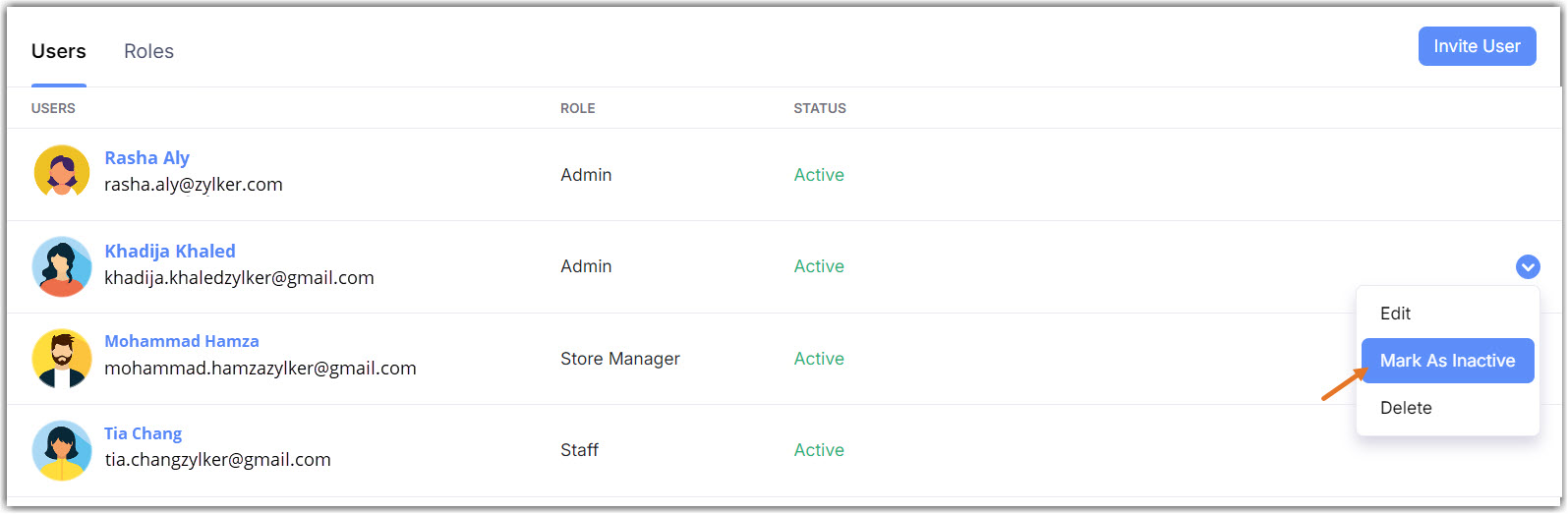The image size is (1568, 514).
Task: Click the STATUS column header
Action: click(819, 108)
